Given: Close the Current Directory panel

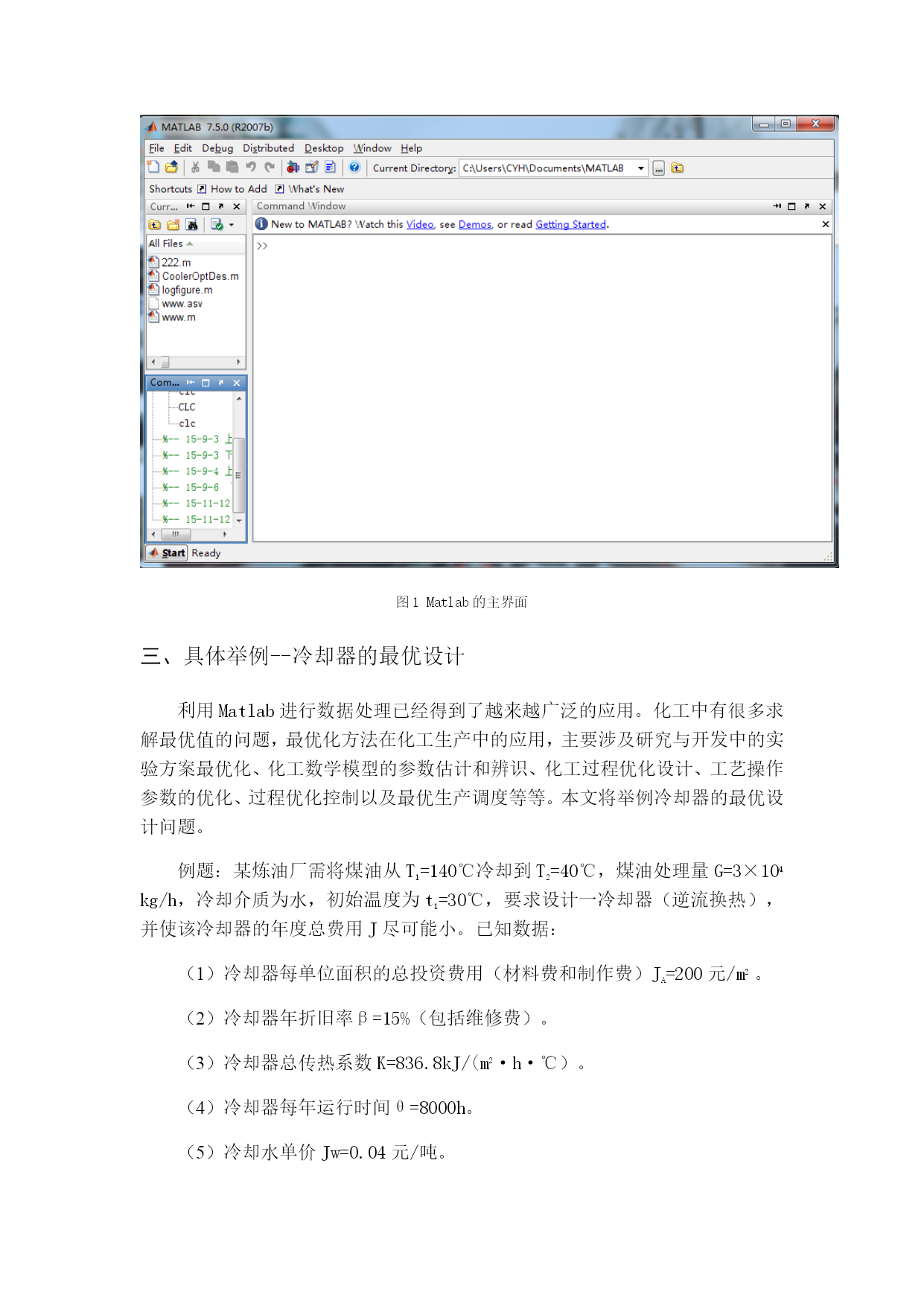Looking at the screenshot, I should pyautogui.click(x=237, y=206).
